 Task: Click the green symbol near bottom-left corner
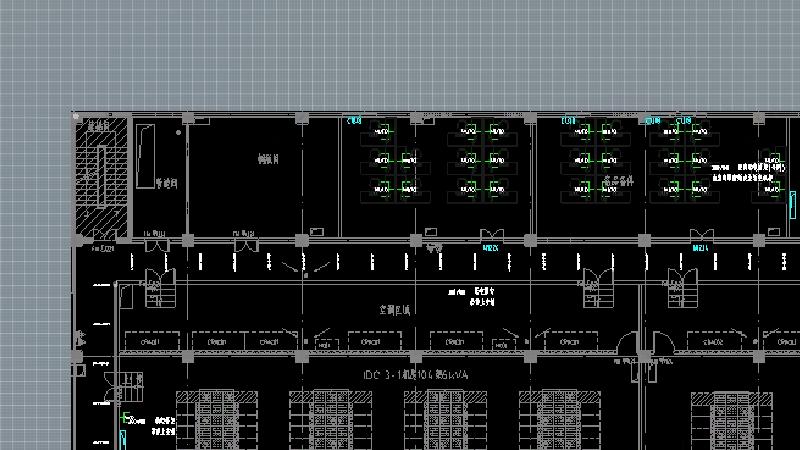(125, 418)
